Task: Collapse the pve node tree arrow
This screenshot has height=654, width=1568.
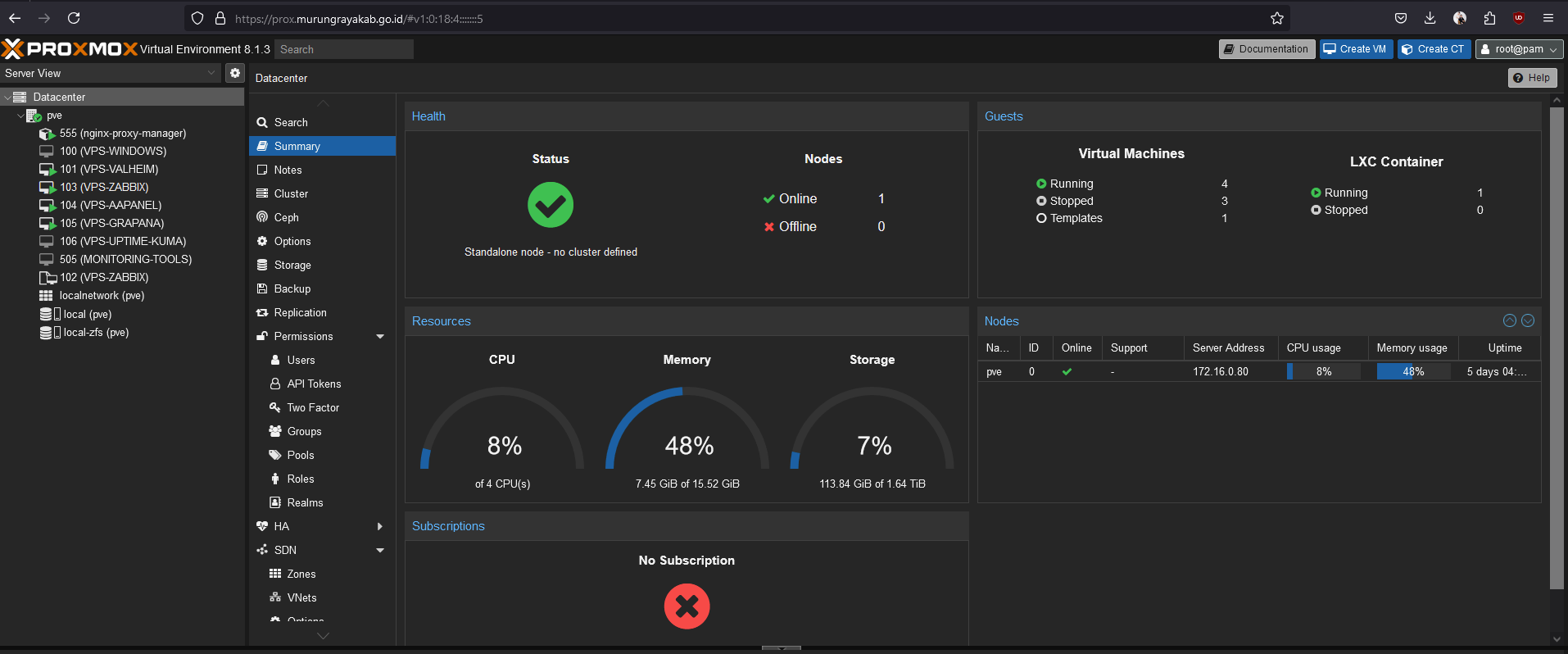Action: [20, 116]
